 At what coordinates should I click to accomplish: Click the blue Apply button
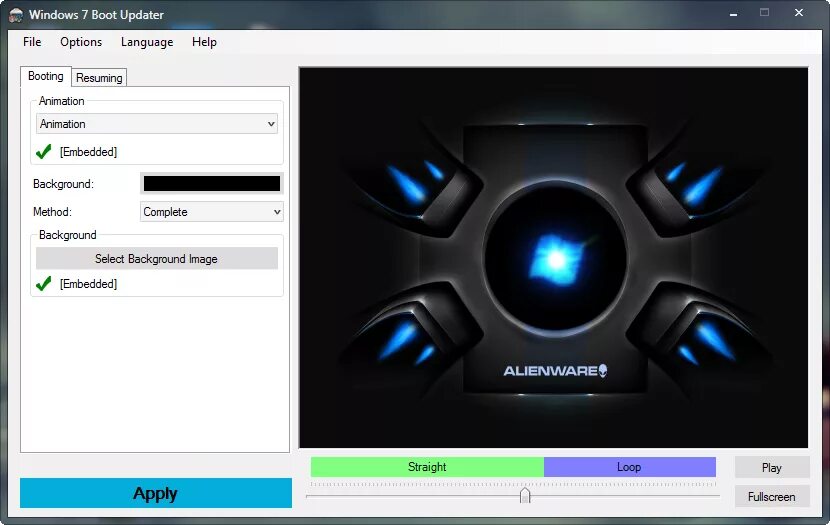[x=156, y=493]
